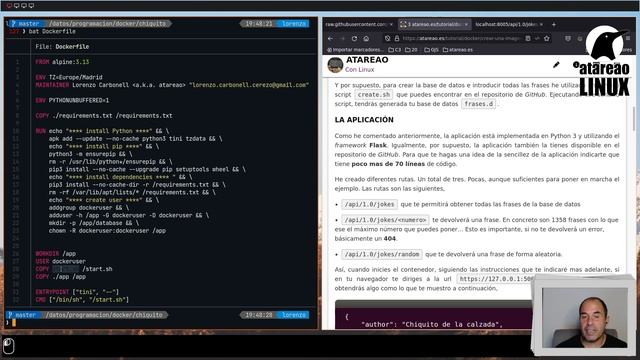Click the ENTRYPOINT tini line
This screenshot has height=360, width=640.
[x=77, y=292]
